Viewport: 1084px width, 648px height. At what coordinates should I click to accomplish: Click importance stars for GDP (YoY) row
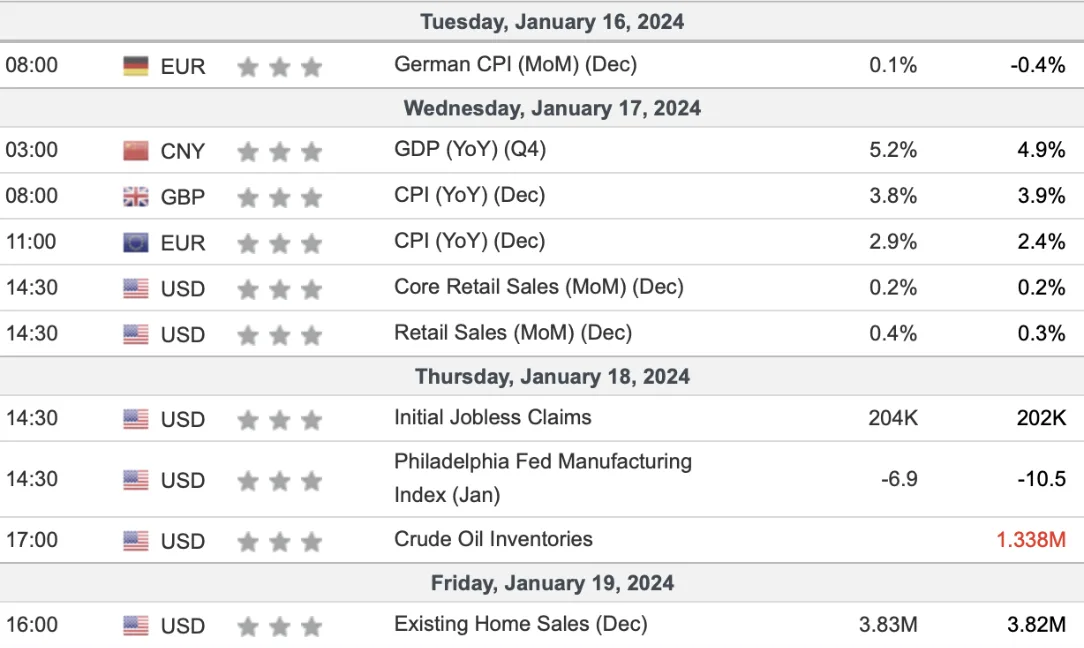tap(279, 151)
